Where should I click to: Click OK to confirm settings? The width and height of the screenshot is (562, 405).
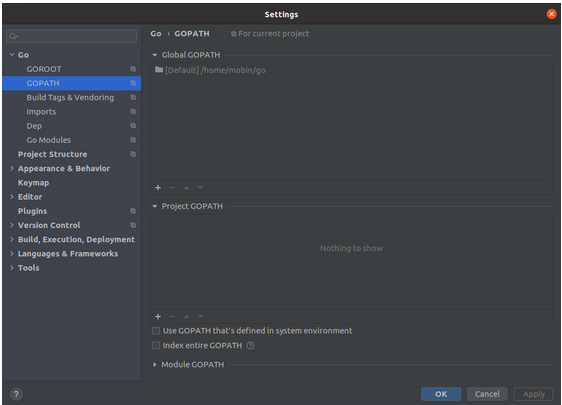coord(441,394)
